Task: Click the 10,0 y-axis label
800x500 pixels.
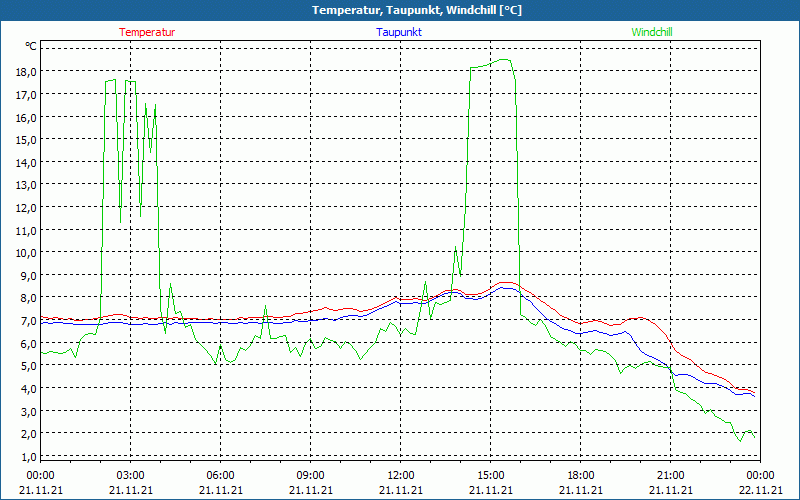Action: click(x=26, y=253)
